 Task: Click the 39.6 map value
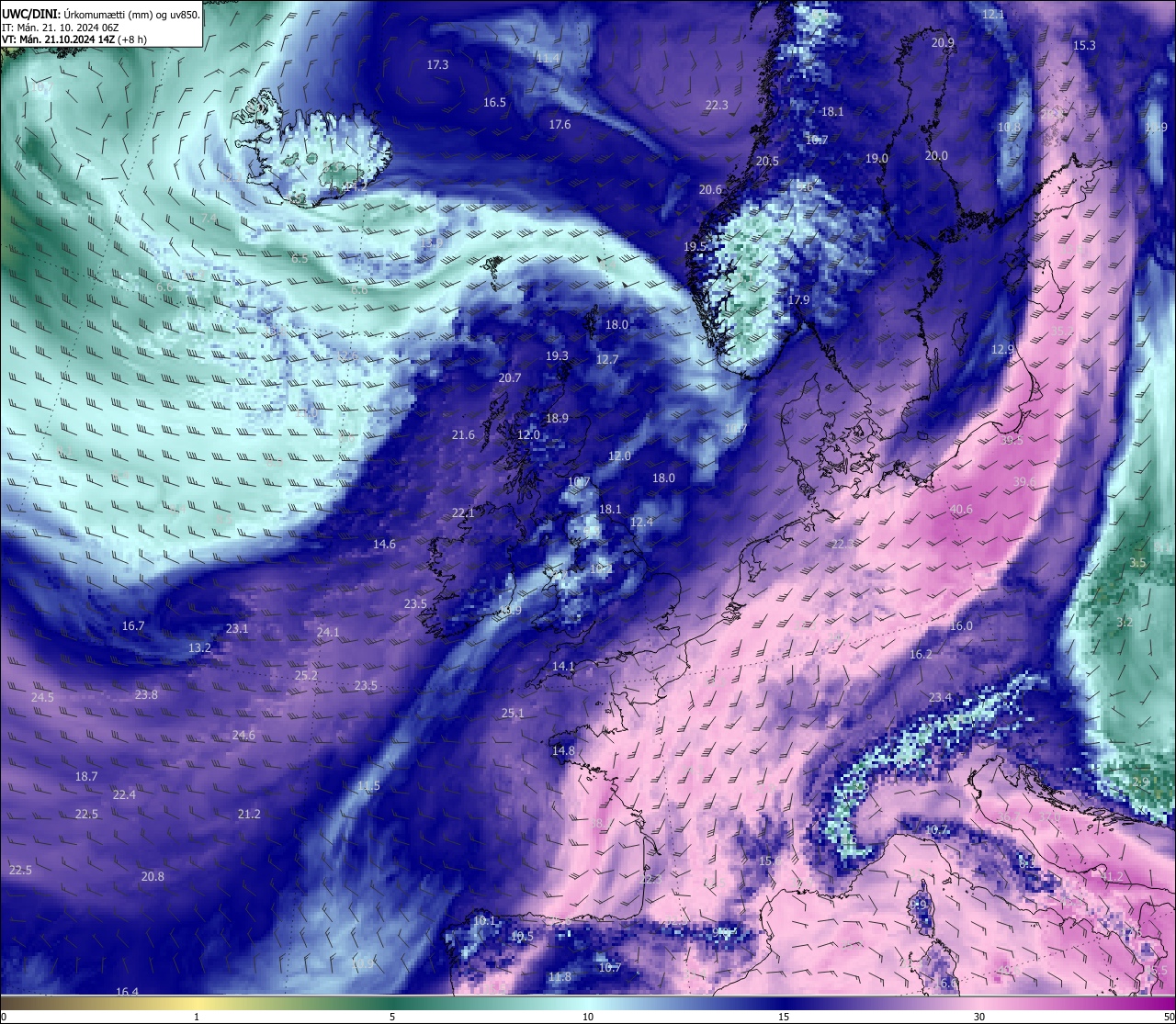(x=1024, y=482)
